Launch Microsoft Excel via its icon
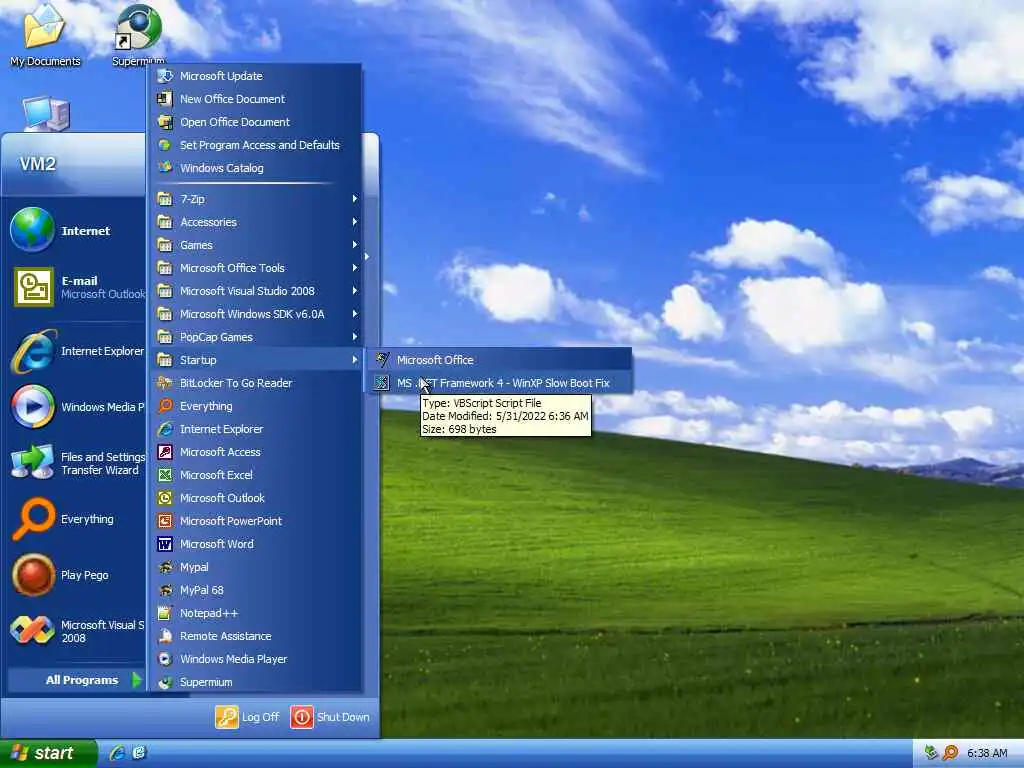This screenshot has width=1024, height=768. pyautogui.click(x=165, y=475)
